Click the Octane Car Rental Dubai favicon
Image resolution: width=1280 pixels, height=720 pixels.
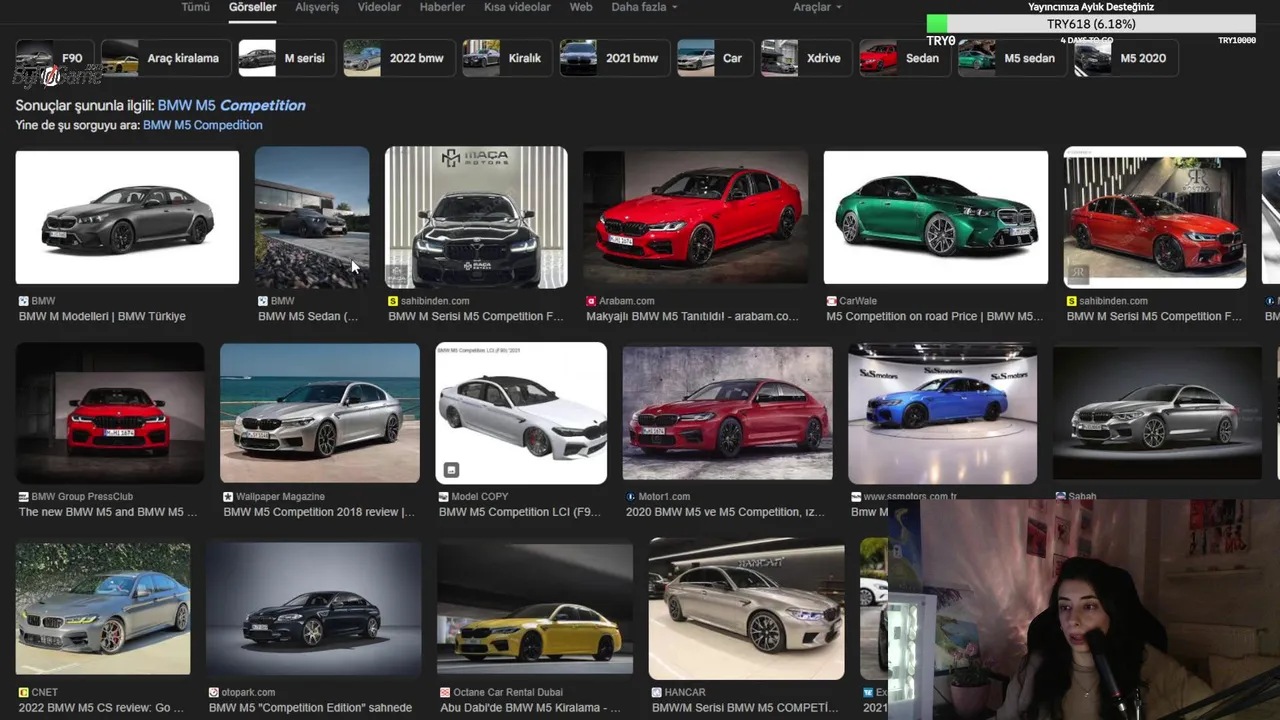445,692
